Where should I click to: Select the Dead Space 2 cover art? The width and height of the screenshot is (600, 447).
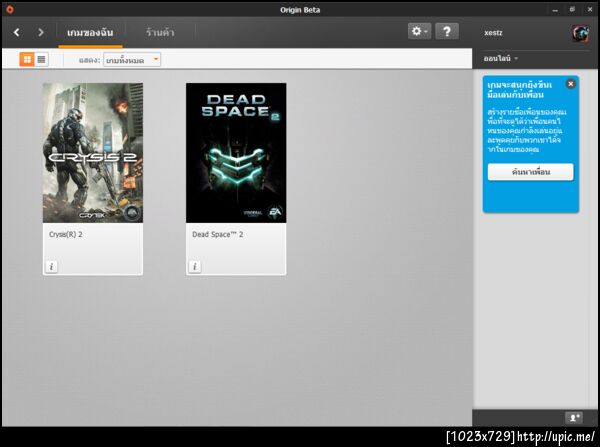tap(236, 153)
